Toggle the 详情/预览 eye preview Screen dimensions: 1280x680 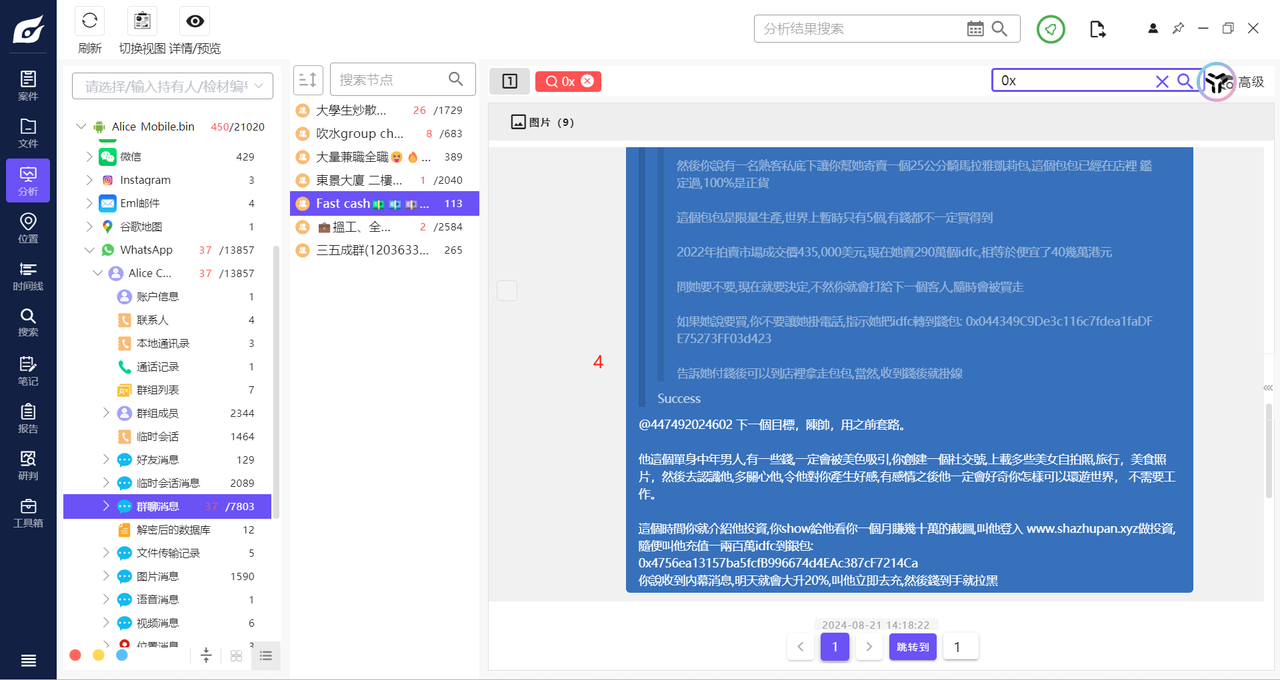[x=194, y=20]
